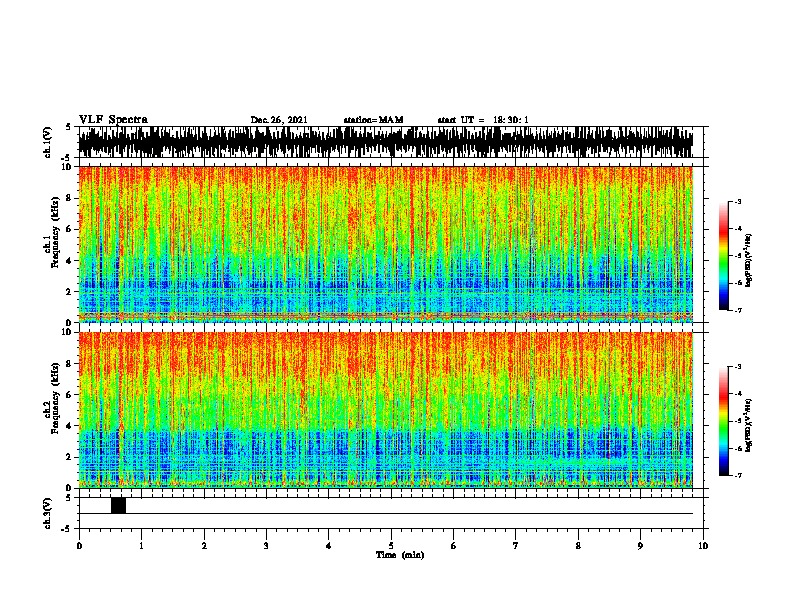Click the date label 'Dec. 26, 2021'
Image resolution: width=792 pixels, height=612 pixels.
point(279,120)
